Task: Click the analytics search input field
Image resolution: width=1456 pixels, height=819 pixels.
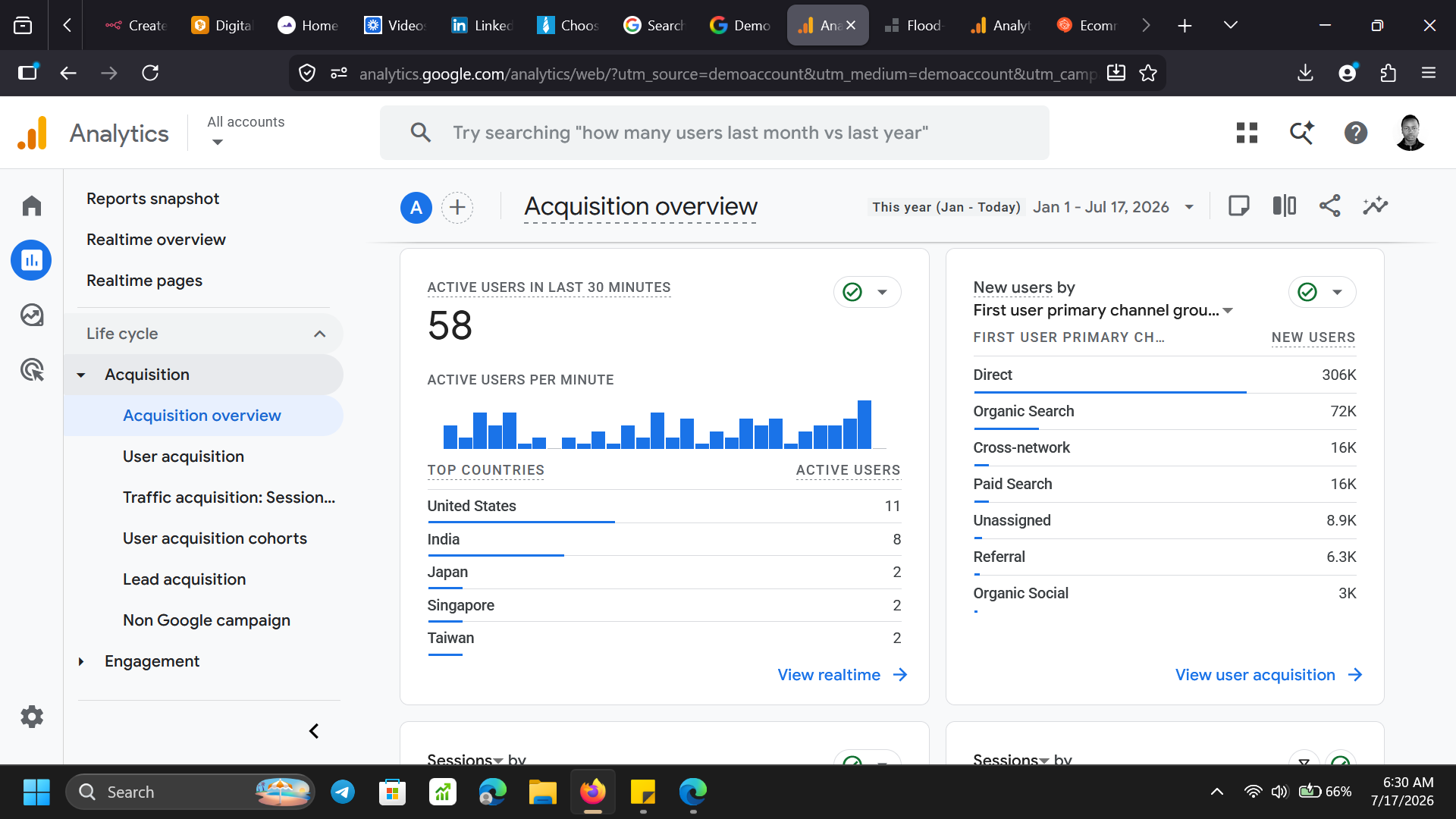Action: pos(714,133)
